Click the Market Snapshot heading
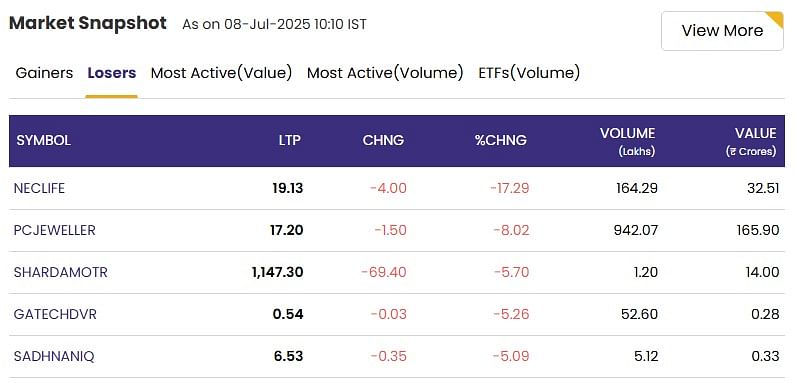This screenshot has height=388, width=794. (88, 23)
